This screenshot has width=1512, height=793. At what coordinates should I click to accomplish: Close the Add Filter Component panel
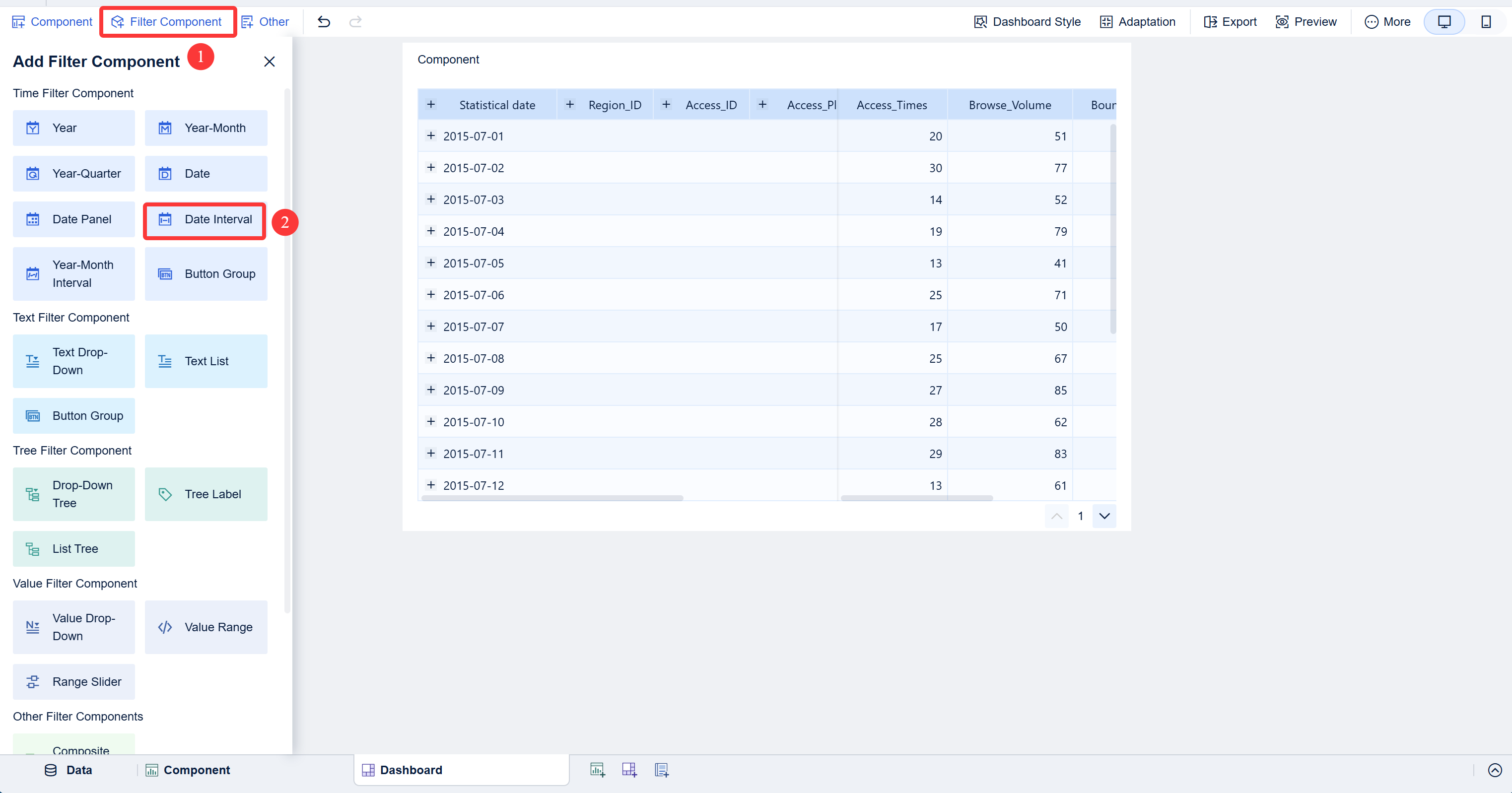point(270,61)
